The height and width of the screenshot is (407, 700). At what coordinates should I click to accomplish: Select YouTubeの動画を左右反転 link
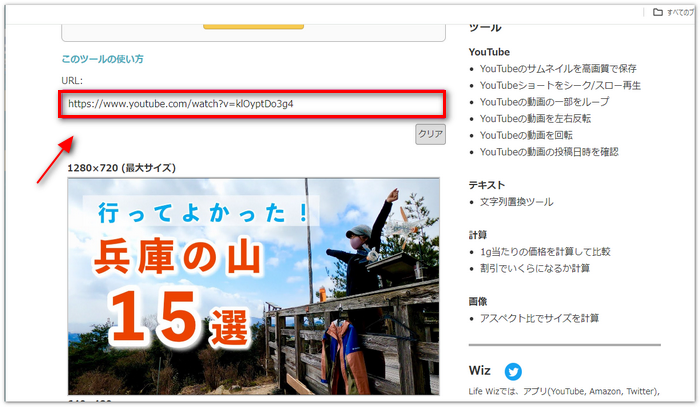(535, 118)
